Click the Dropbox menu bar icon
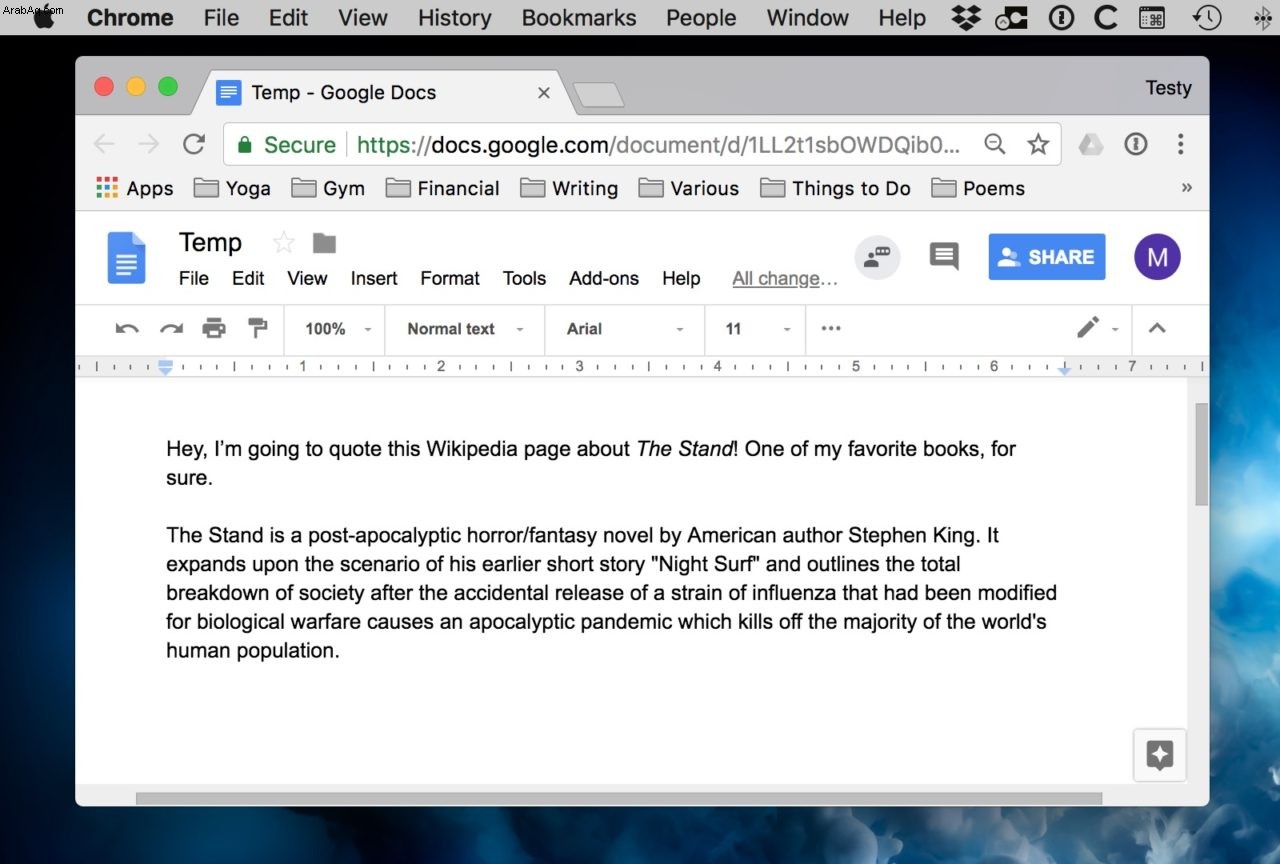The image size is (1280, 864). (967, 17)
